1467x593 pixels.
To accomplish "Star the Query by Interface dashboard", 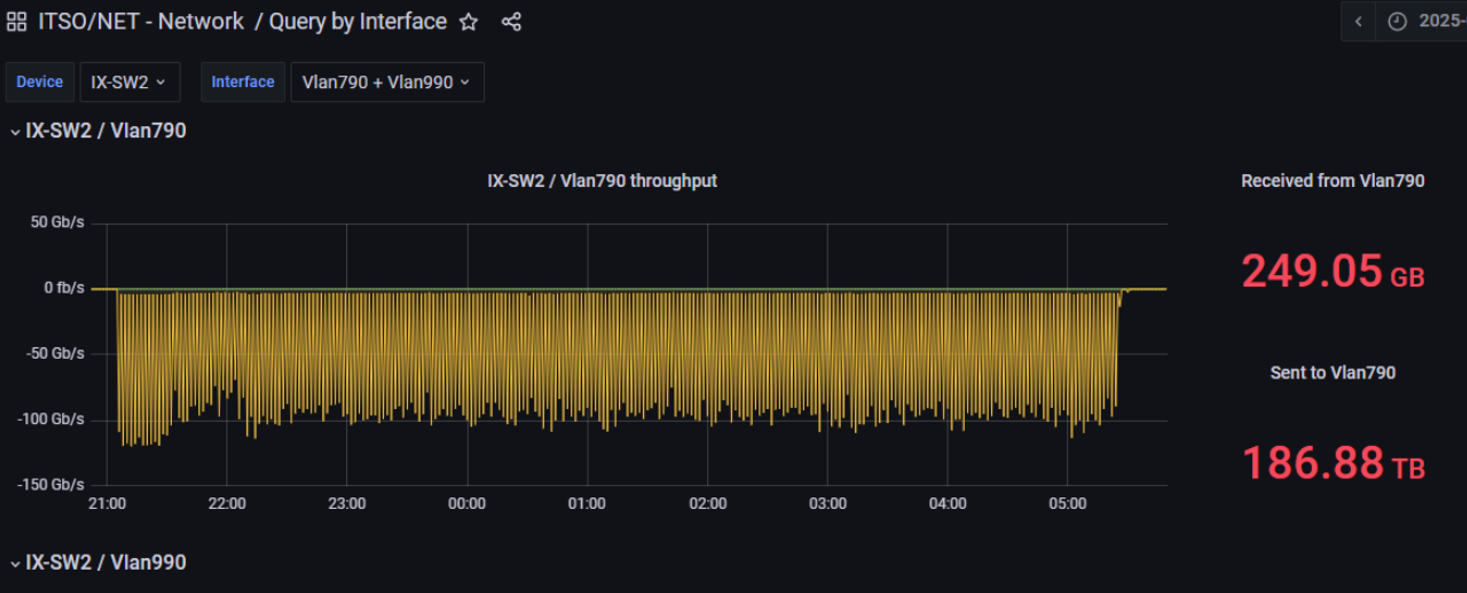I will click(468, 22).
